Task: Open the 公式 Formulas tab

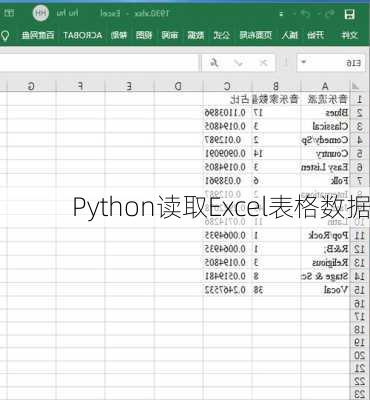Action: click(222, 35)
